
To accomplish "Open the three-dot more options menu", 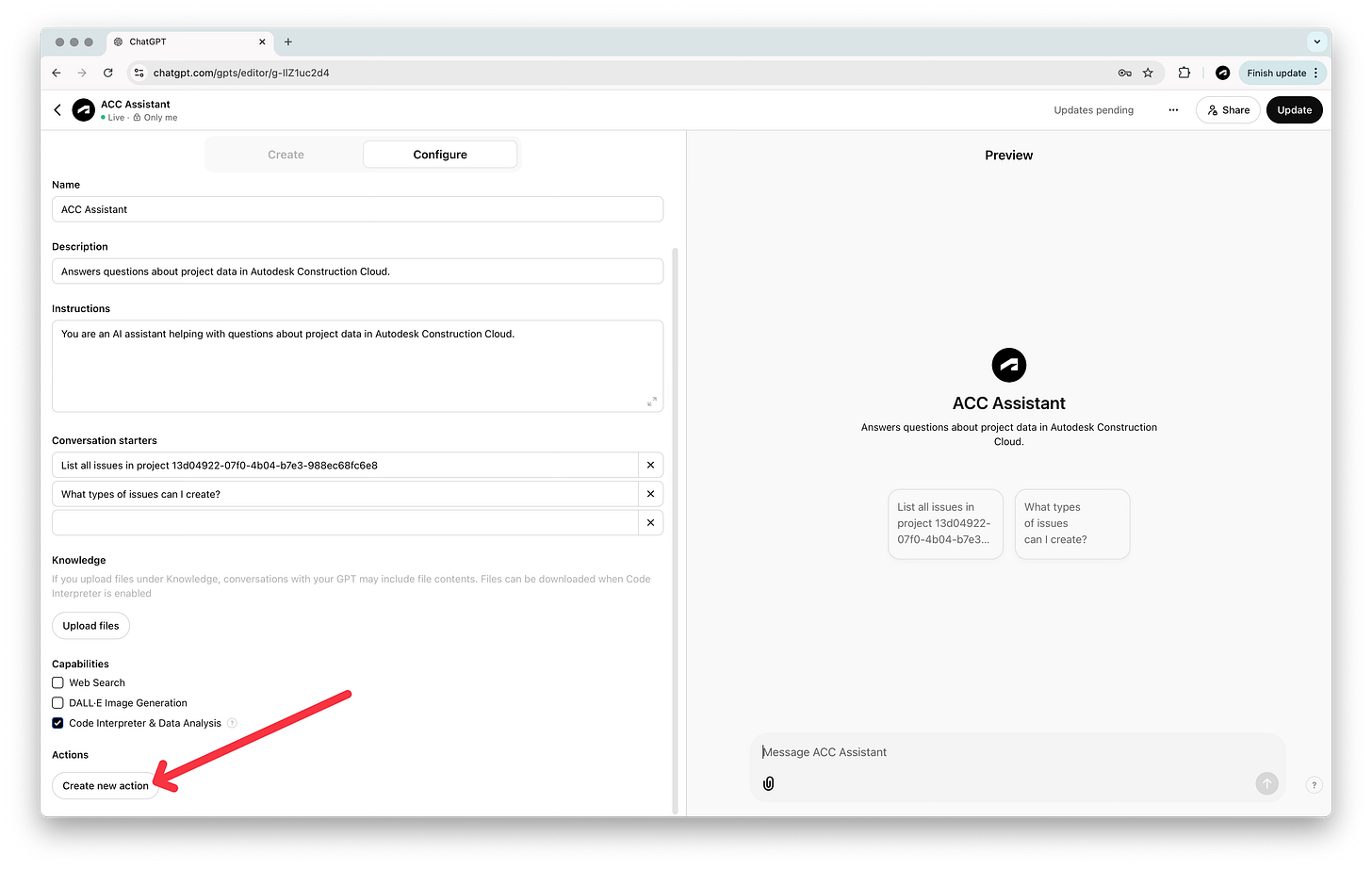I will tap(1173, 110).
